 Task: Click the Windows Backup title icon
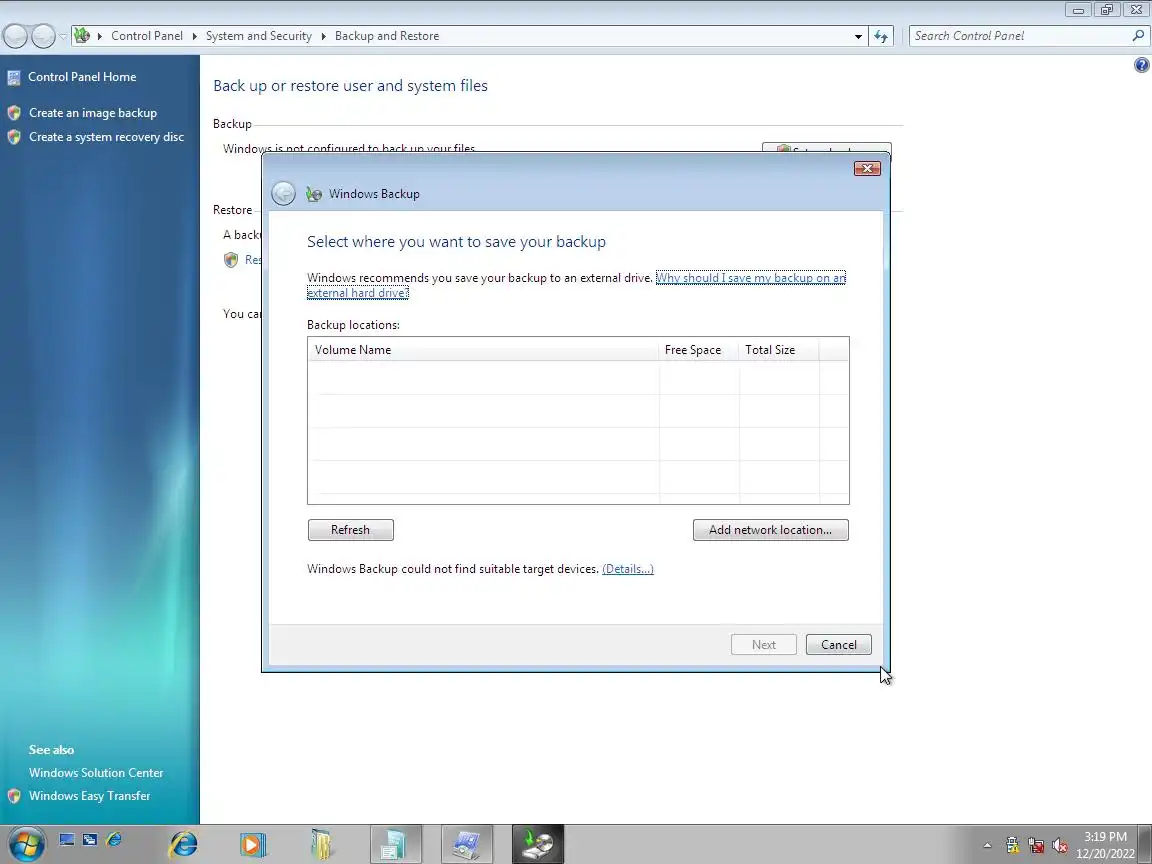pos(314,194)
